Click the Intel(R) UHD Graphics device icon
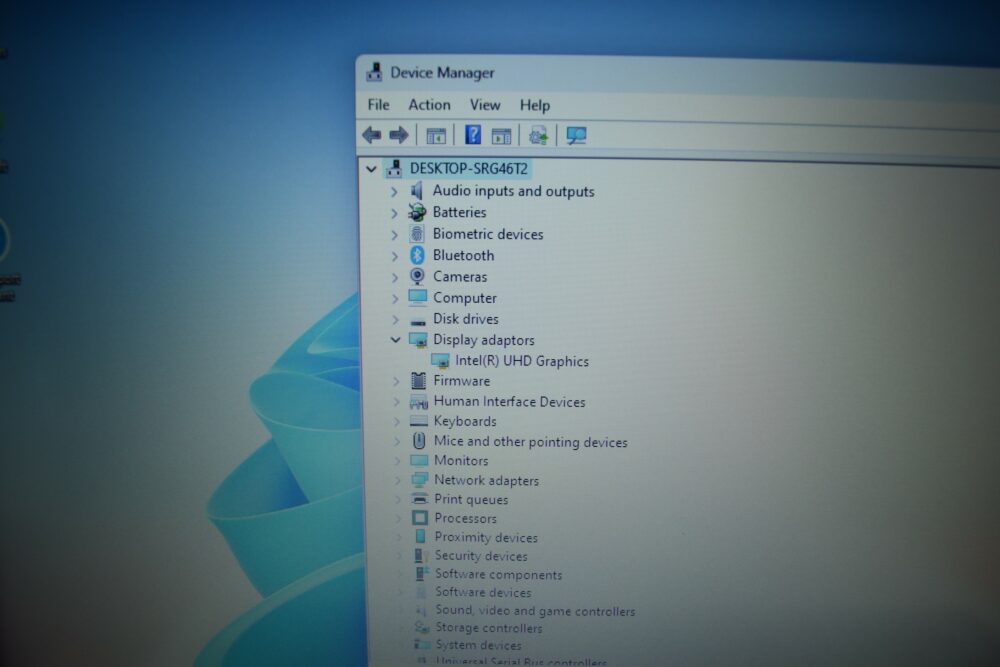Screen dimensions: 1000x667 (440, 361)
